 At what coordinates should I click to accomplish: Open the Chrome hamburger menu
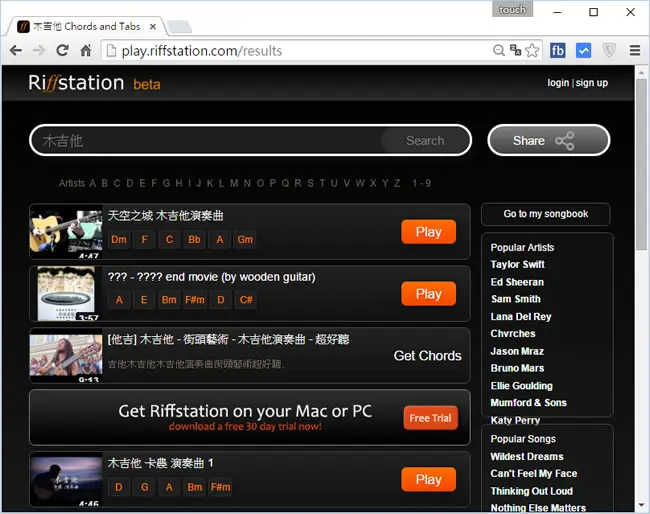[x=635, y=51]
